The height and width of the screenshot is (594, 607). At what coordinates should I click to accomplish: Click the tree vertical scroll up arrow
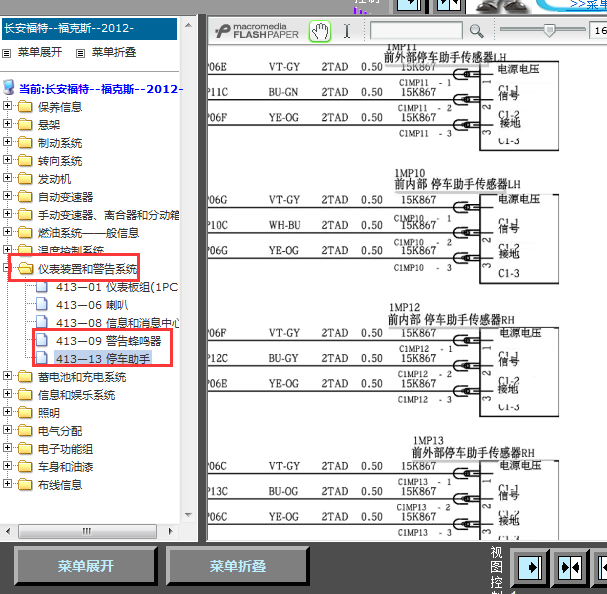coord(189,26)
